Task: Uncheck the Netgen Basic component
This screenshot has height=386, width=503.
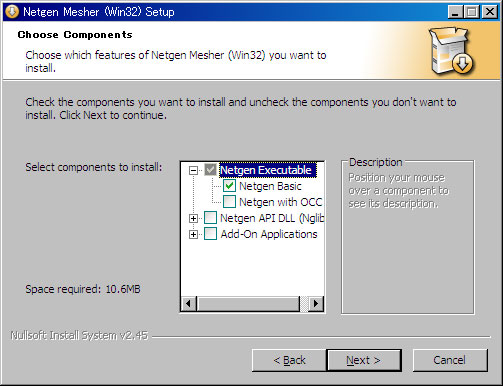Action: (229, 186)
